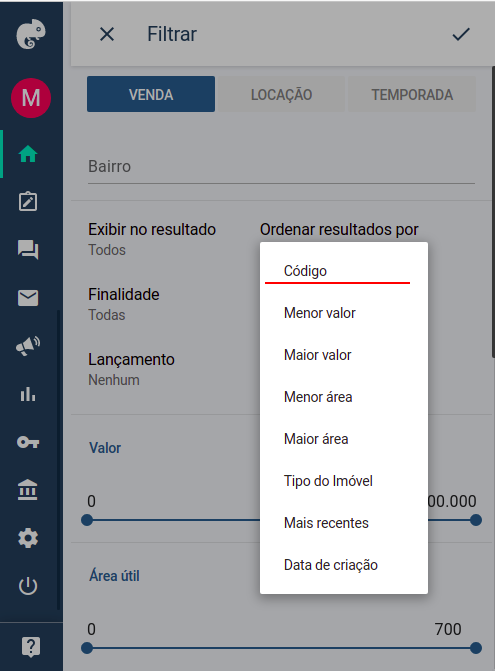
Task: Open the settings gear icon
Action: click(28, 538)
